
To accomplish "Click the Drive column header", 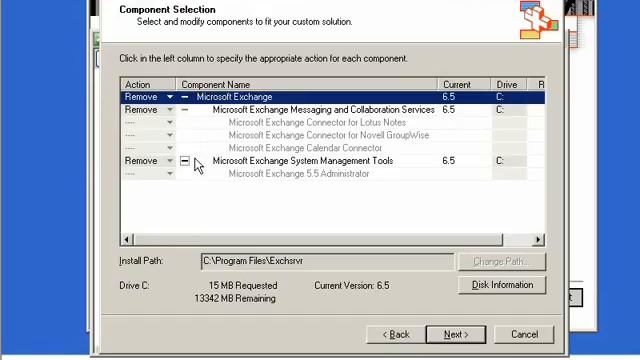I will [x=509, y=84].
